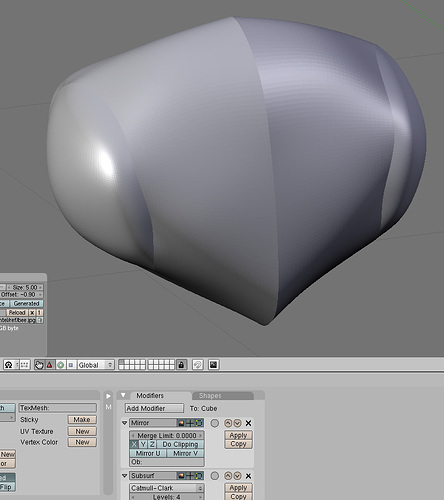Collapse the Subsurf modifier triangle
The image size is (444, 500).
[125, 476]
